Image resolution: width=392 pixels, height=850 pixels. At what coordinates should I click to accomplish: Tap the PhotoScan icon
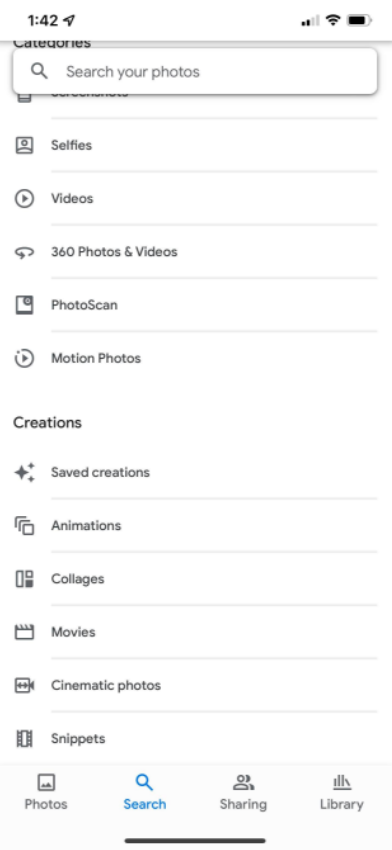pos(24,305)
